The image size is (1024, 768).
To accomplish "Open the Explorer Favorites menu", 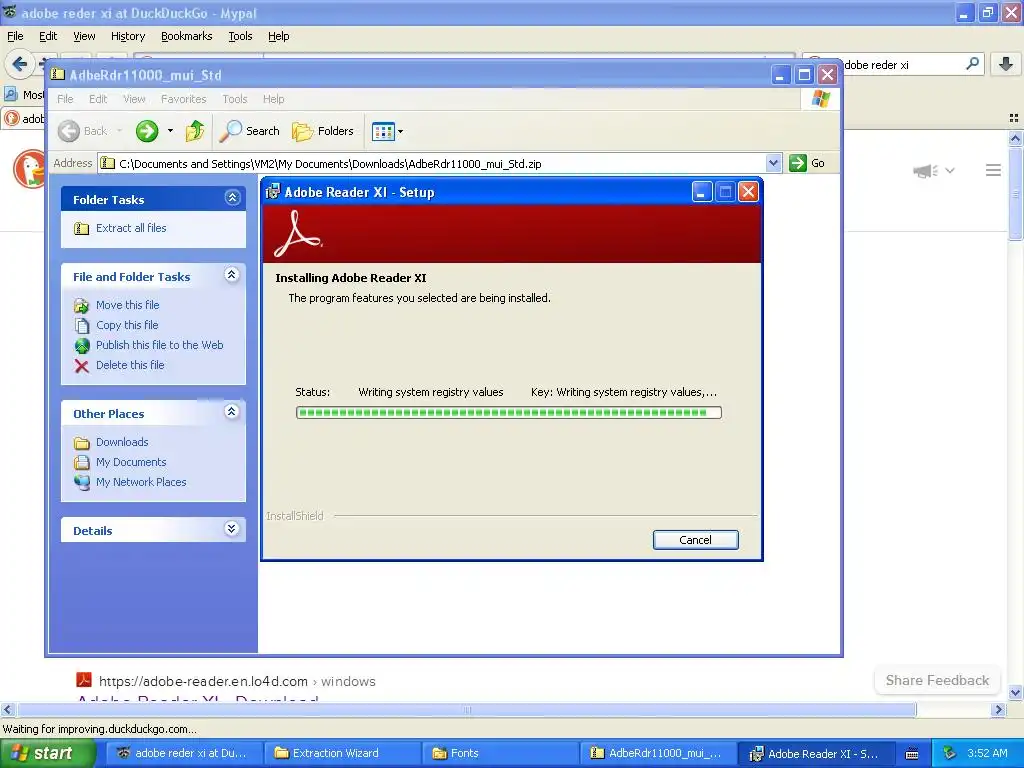I will point(184,99).
